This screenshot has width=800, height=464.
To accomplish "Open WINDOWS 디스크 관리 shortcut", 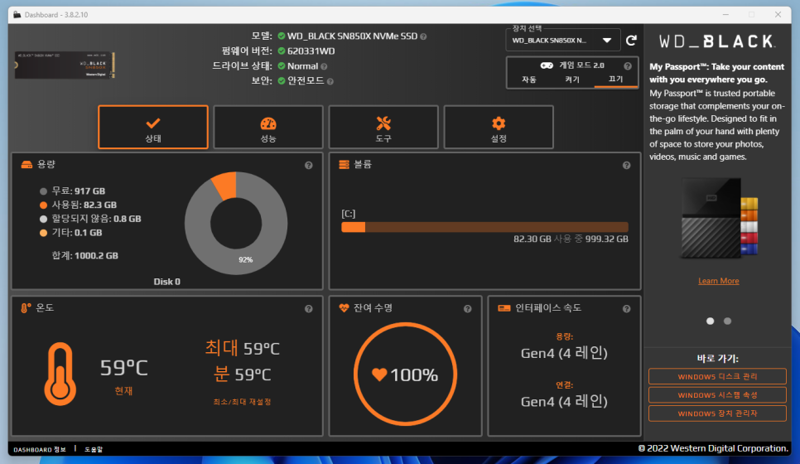I will point(717,377).
